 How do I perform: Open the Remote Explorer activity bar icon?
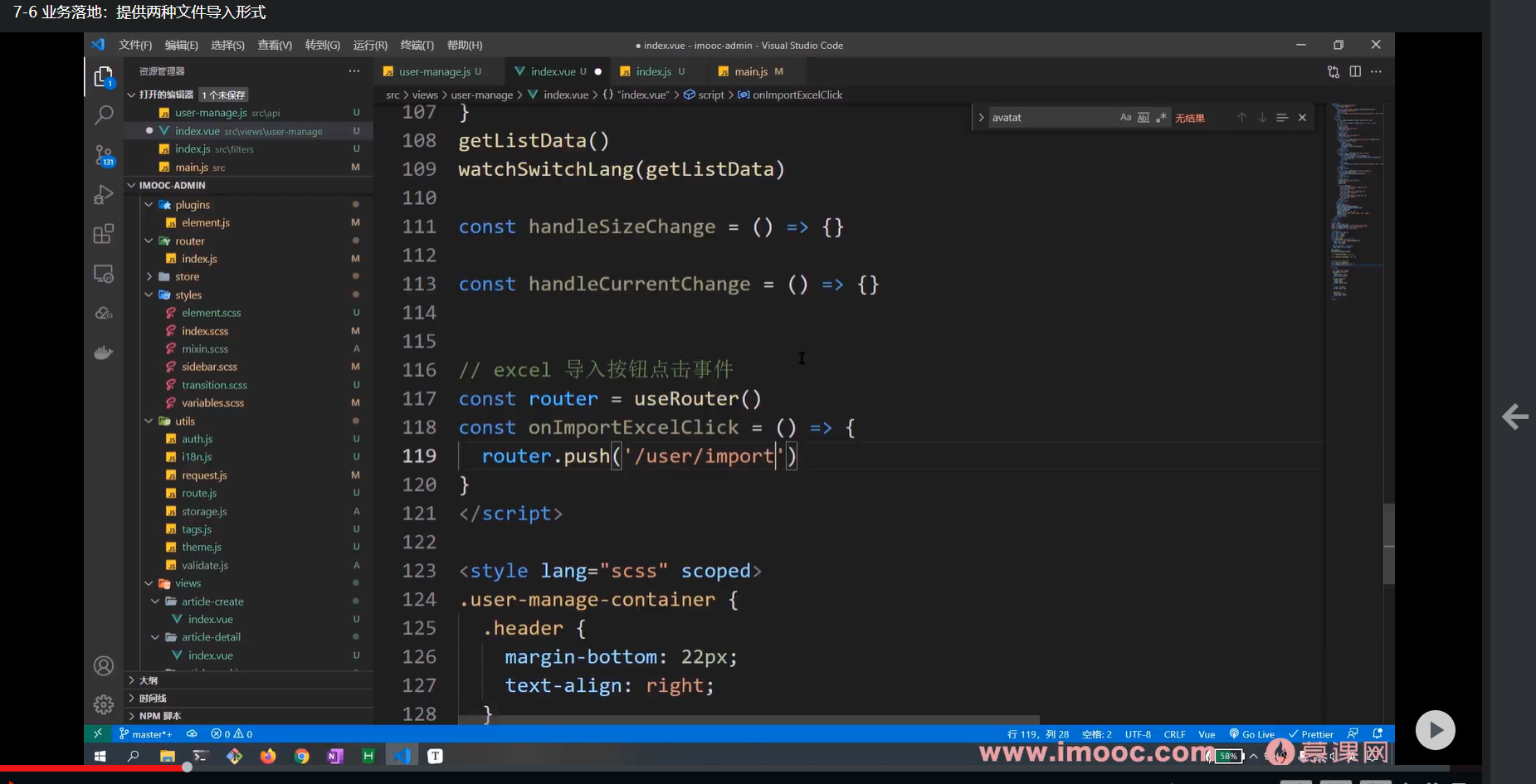click(104, 274)
